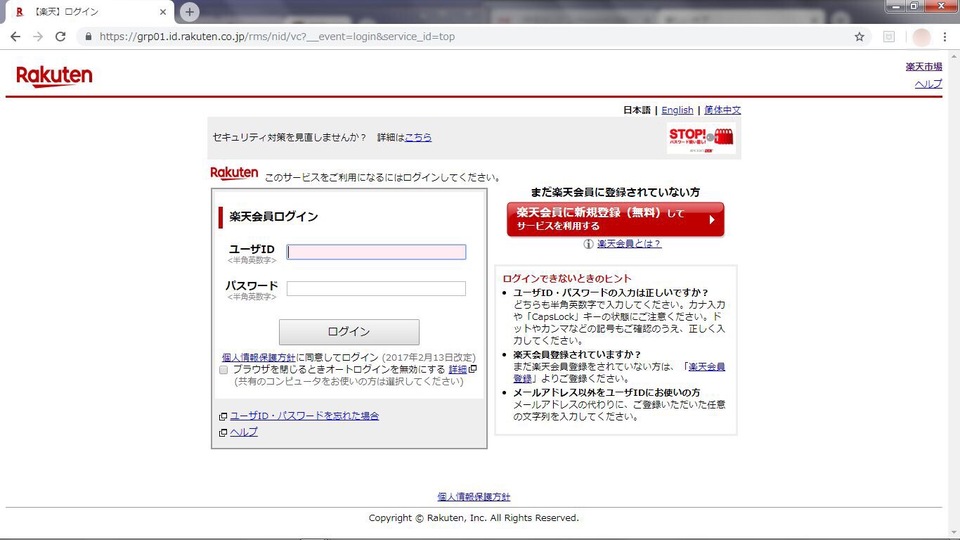Click the padlock site info icon
The width and height of the screenshot is (960, 540).
88,37
